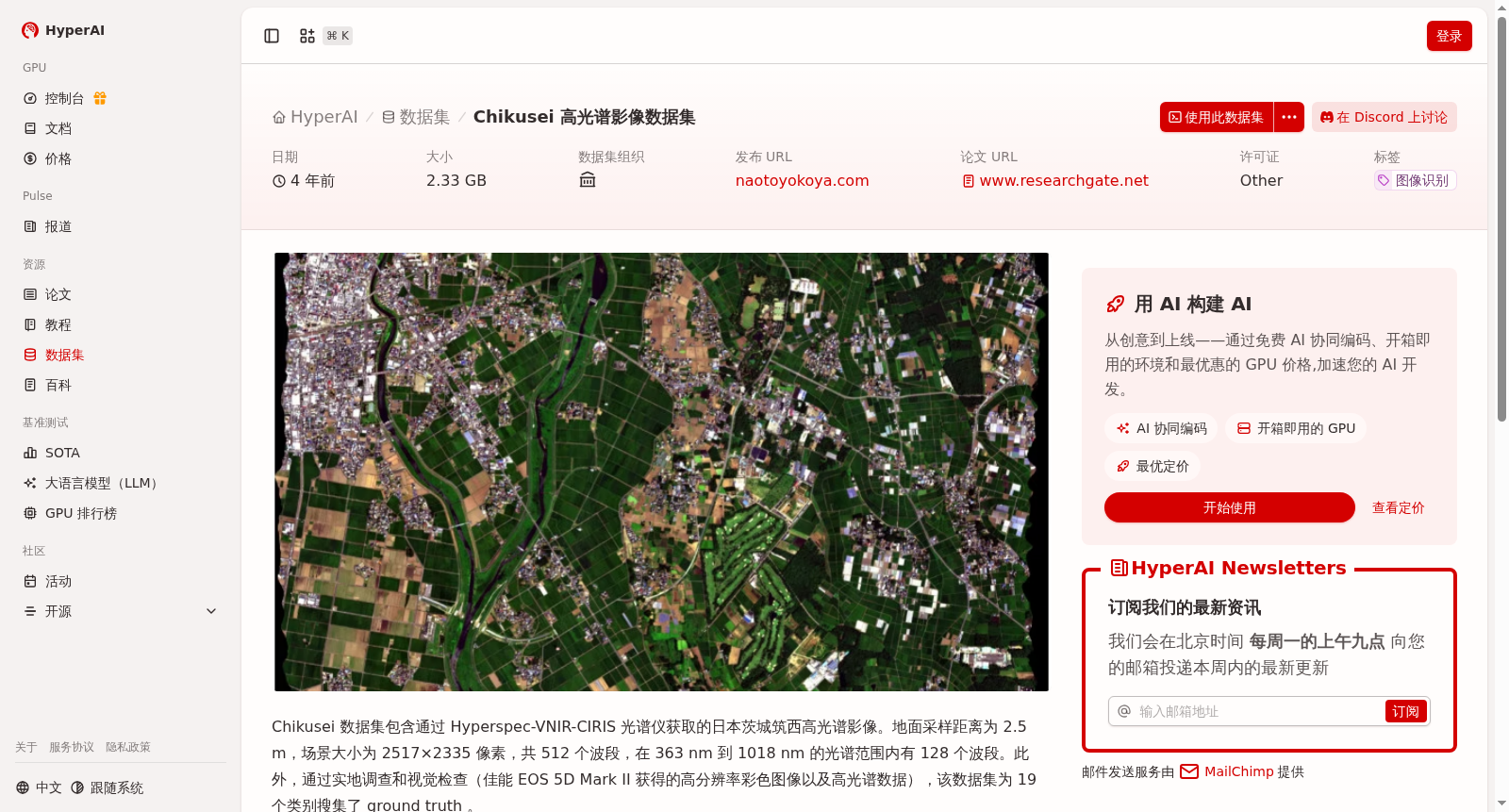Open the three-dots more options menu
Screen dimensions: 1509x812
tap(1289, 117)
